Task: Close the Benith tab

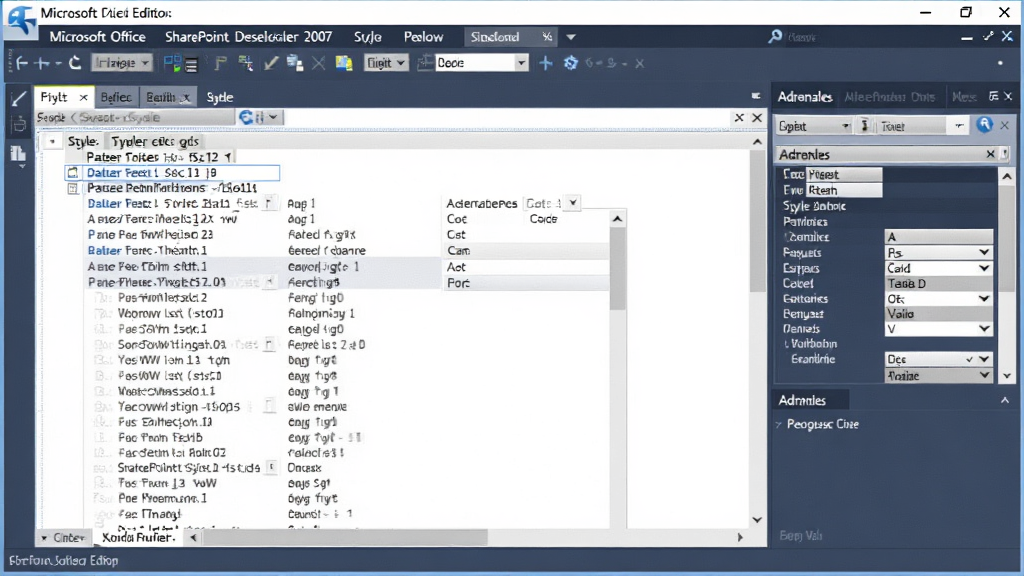Action: click(186, 97)
